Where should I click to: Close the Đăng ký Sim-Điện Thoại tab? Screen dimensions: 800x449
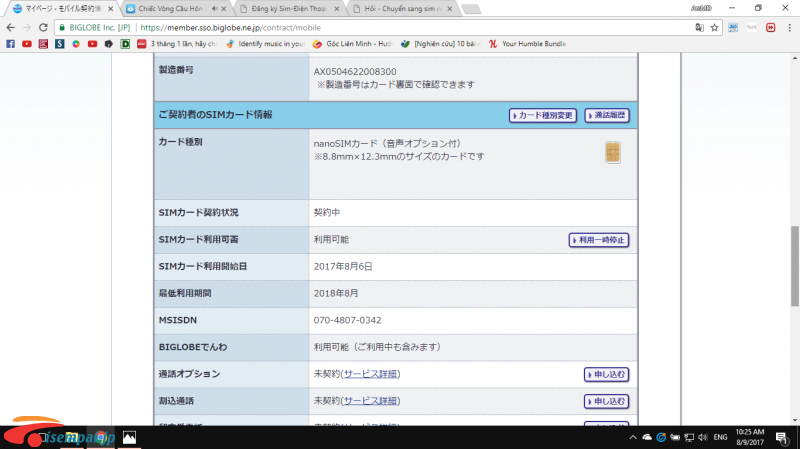pyautogui.click(x=337, y=9)
